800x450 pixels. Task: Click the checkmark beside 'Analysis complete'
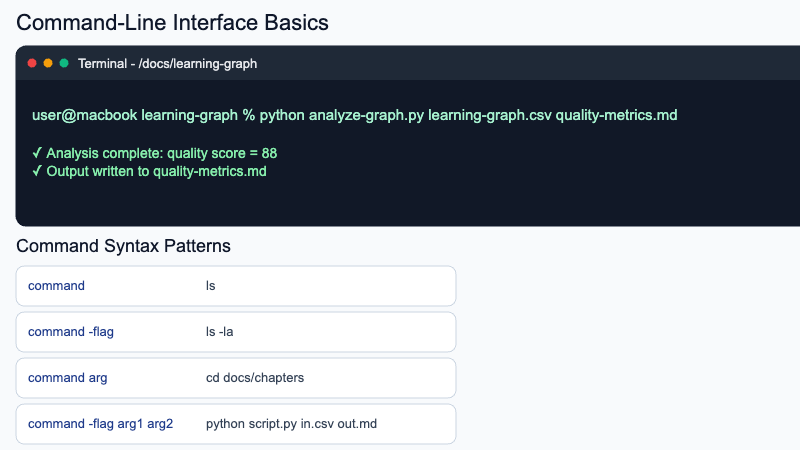(37, 154)
